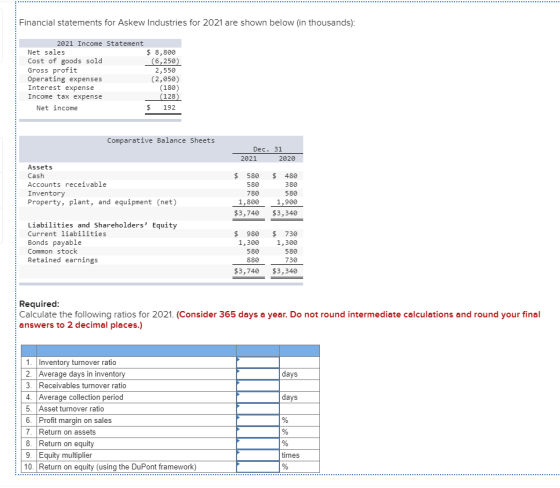This screenshot has height=488, width=560.
Task: Click the 2020 property, plant value 1,900
Action: (x=287, y=202)
